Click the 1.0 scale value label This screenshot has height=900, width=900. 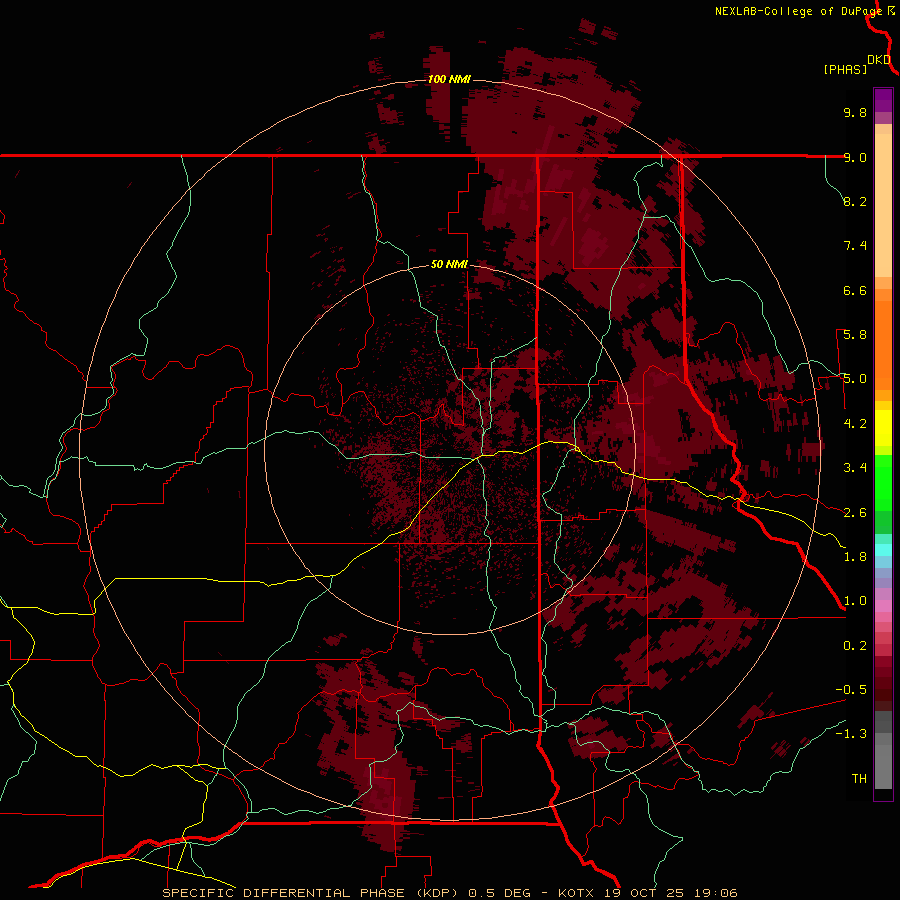tap(855, 601)
